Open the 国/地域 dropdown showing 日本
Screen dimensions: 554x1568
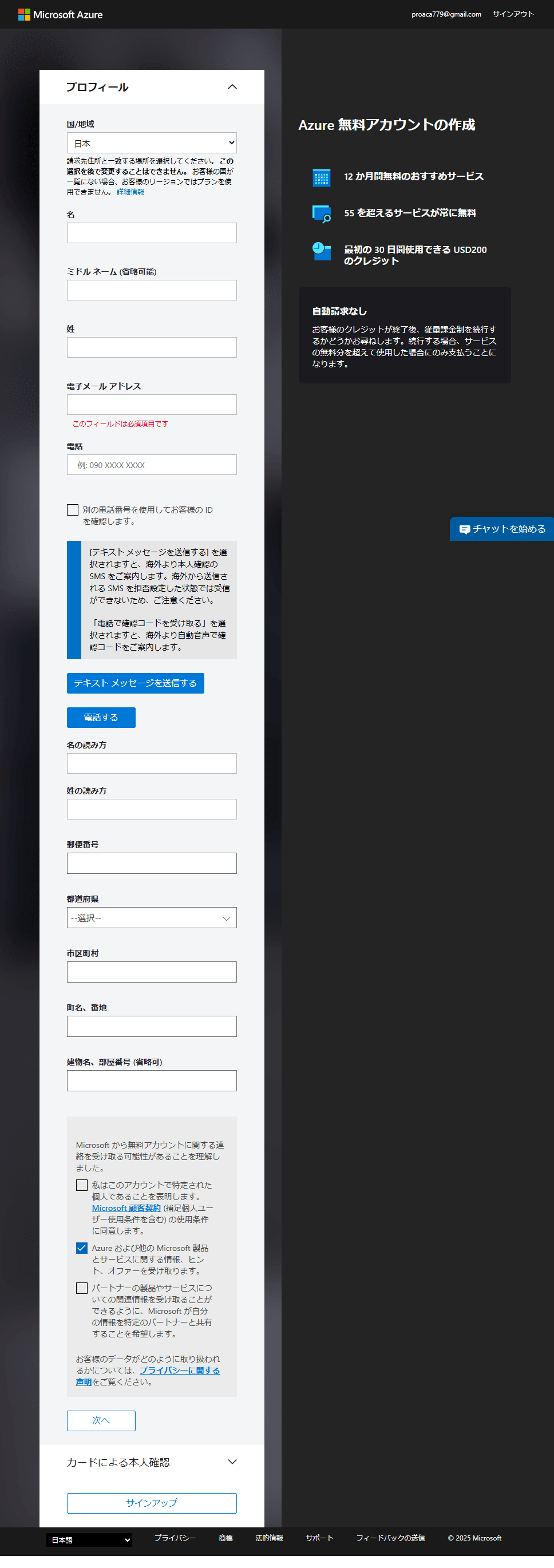152,143
